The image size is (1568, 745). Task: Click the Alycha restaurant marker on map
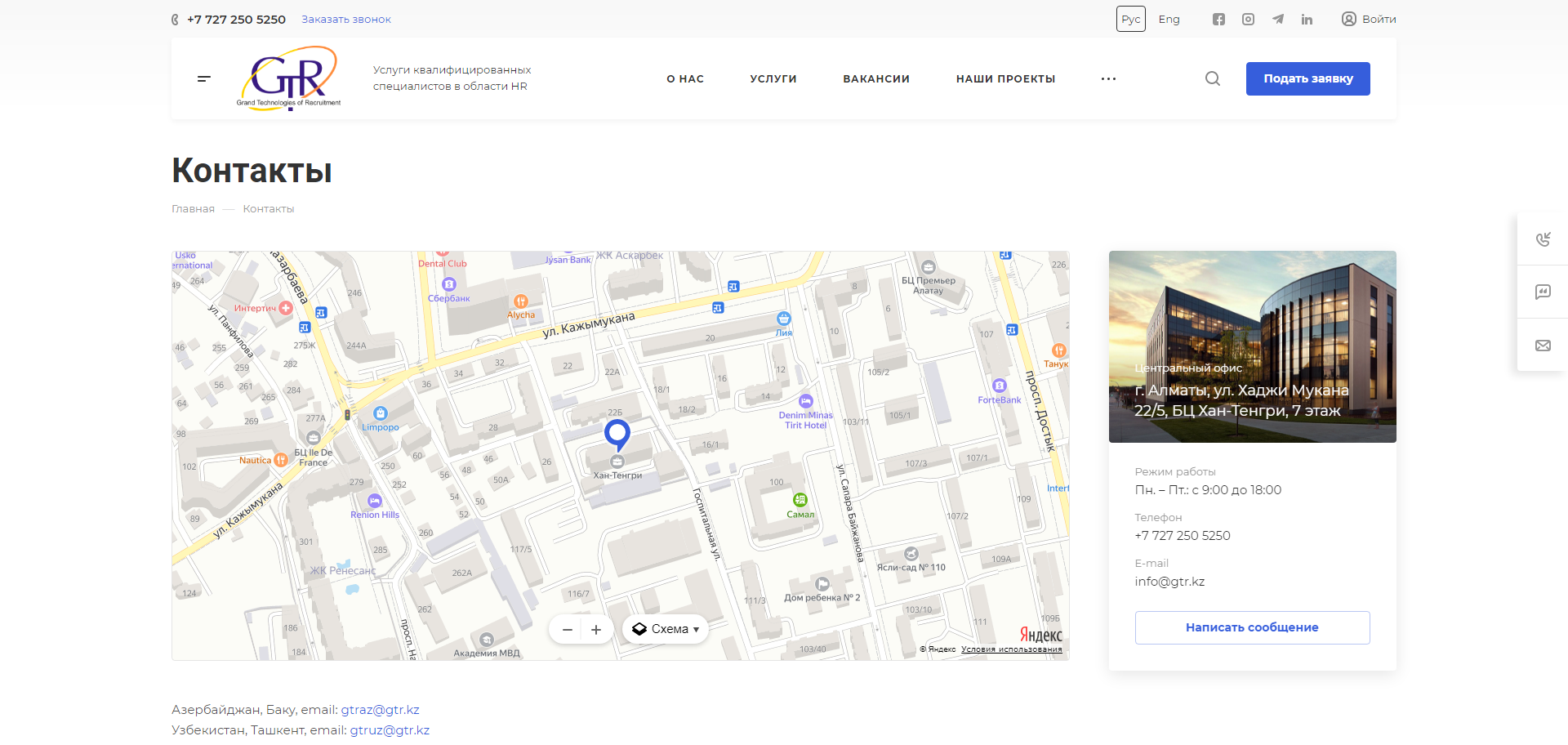click(x=520, y=301)
